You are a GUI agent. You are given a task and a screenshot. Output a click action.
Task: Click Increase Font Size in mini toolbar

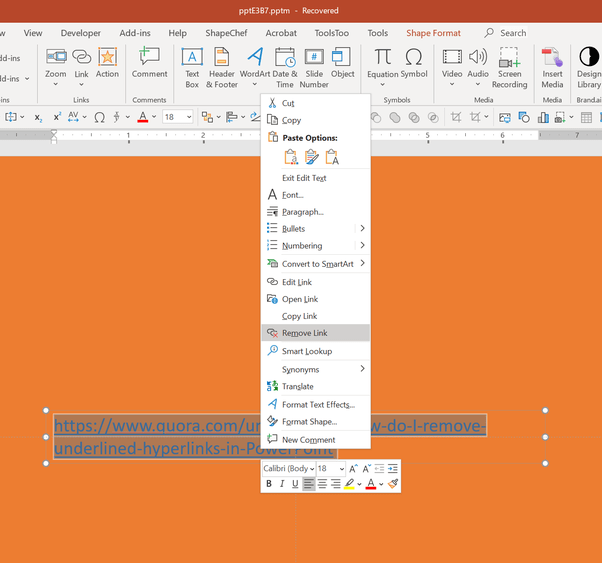pyautogui.click(x=353, y=469)
